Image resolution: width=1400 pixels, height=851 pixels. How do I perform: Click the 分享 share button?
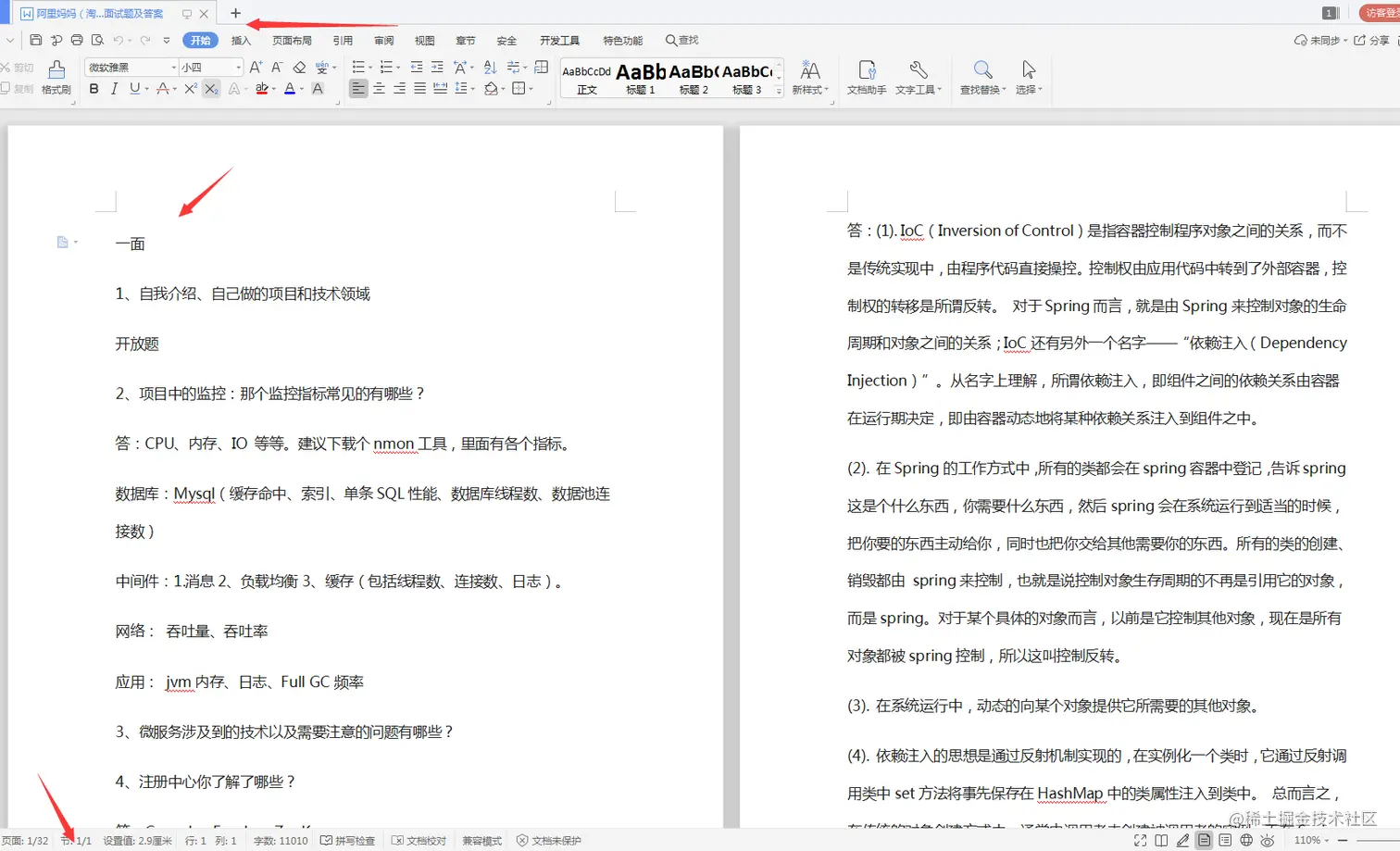pos(1372,41)
